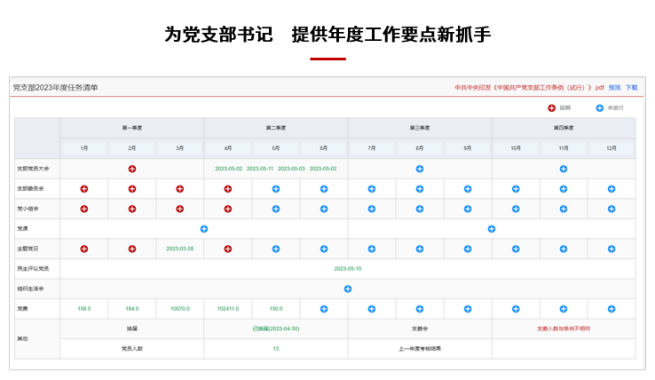Add 主题党日 record for 11月
This screenshot has width=655, height=380.
(564, 249)
